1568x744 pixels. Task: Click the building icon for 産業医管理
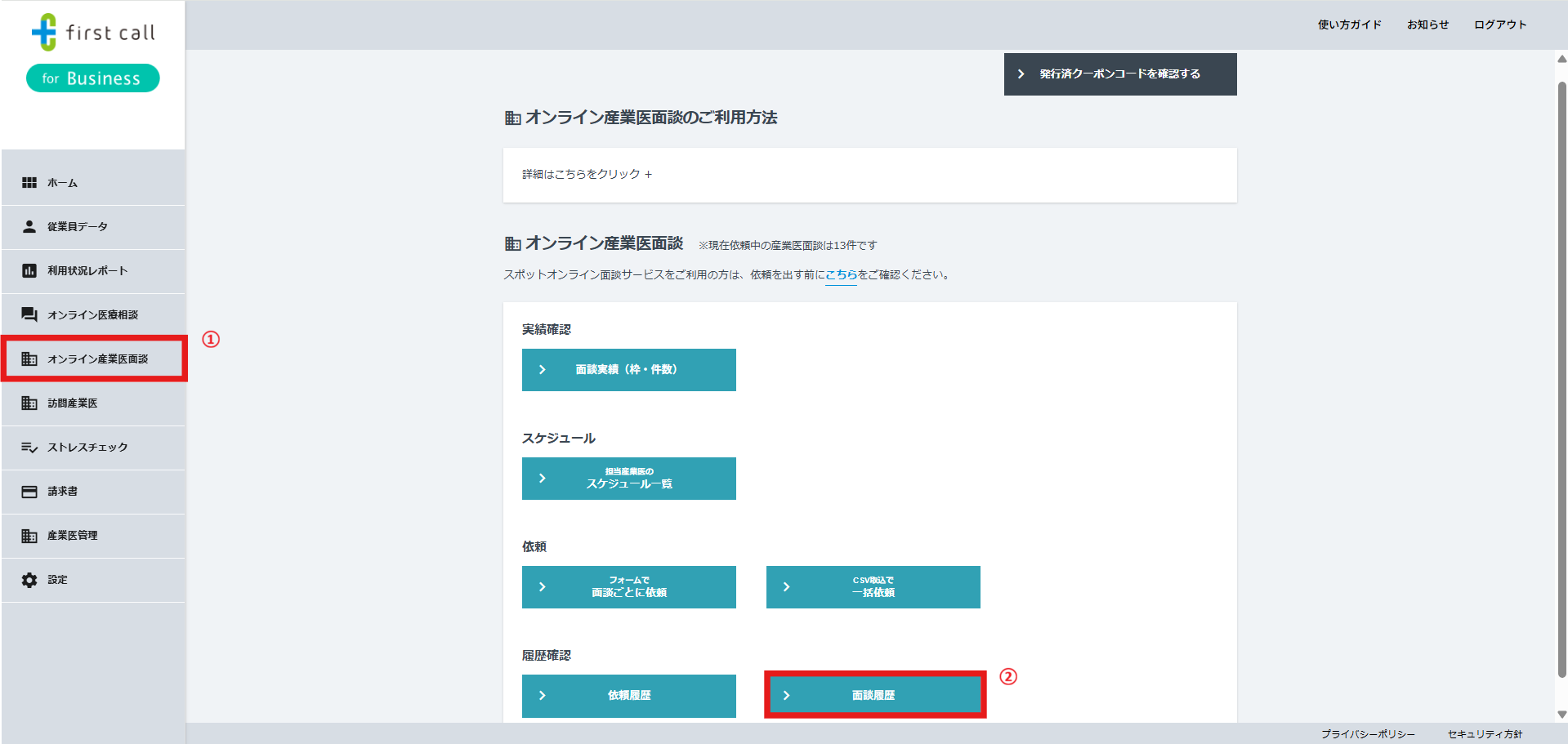(29, 536)
